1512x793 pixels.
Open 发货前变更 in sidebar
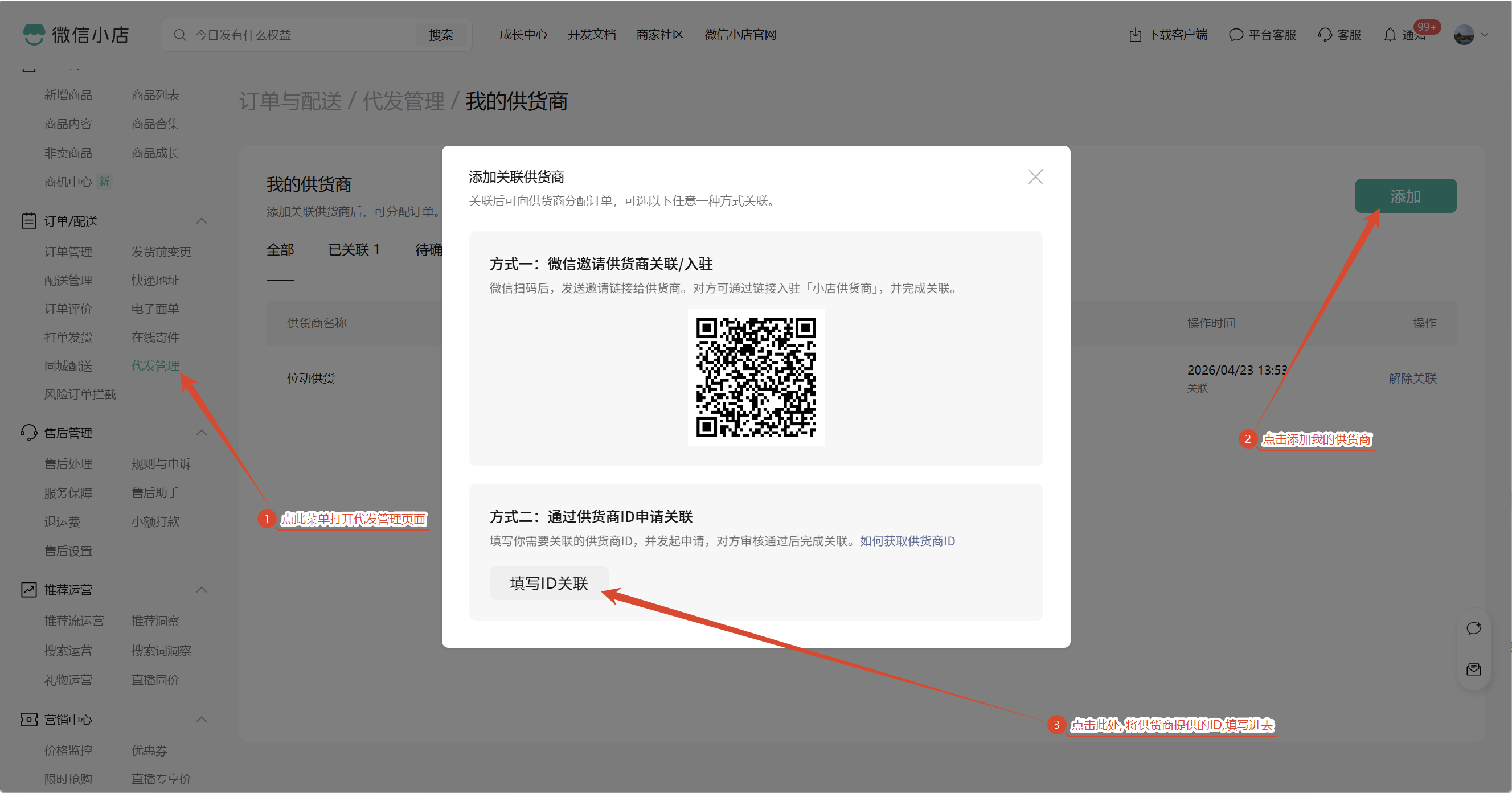161,252
